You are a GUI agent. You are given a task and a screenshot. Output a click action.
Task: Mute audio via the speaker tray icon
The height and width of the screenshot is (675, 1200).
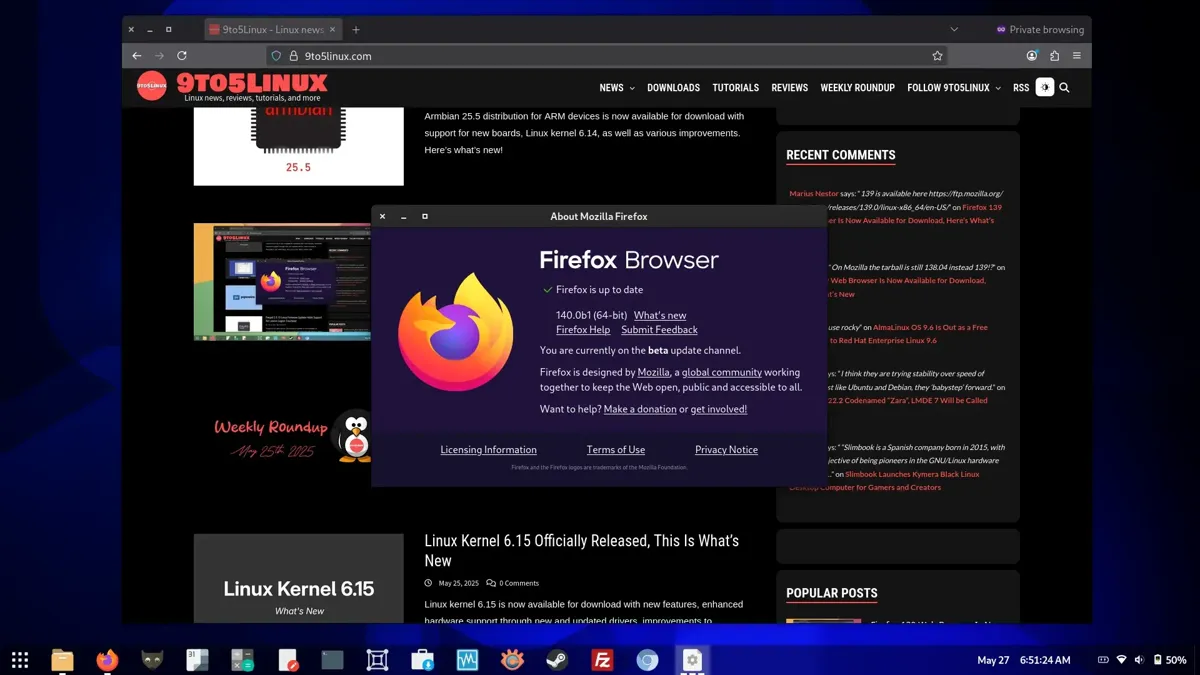[x=1140, y=660]
